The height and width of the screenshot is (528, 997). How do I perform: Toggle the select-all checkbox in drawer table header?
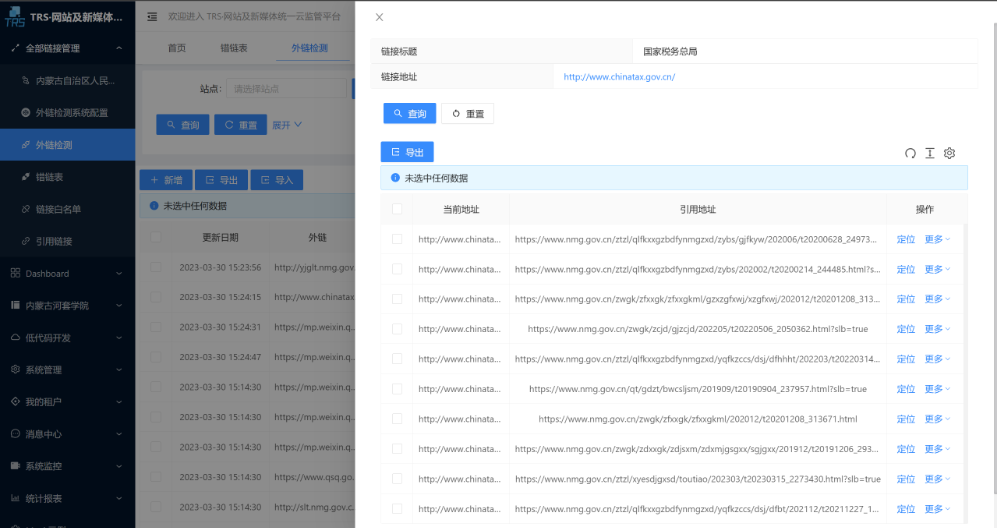[397, 209]
